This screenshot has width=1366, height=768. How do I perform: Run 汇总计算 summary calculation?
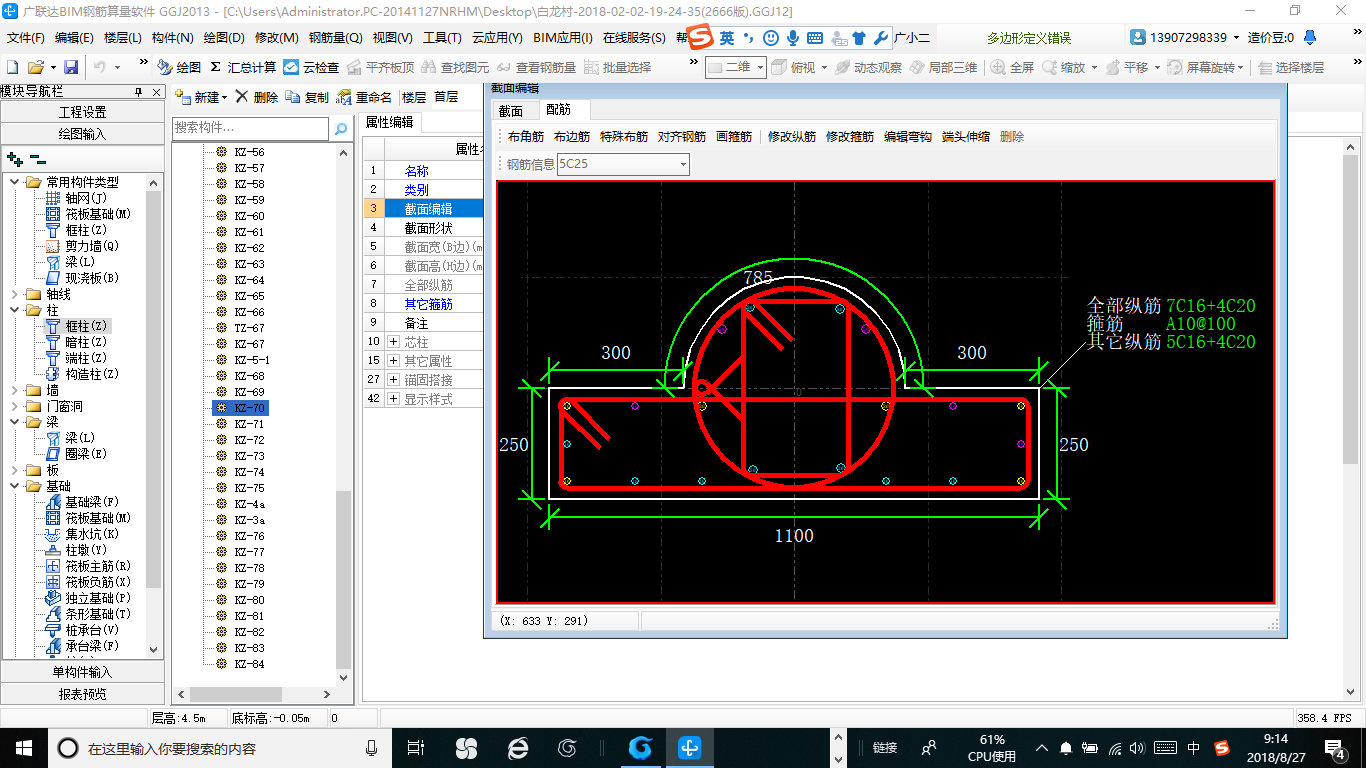(x=243, y=67)
